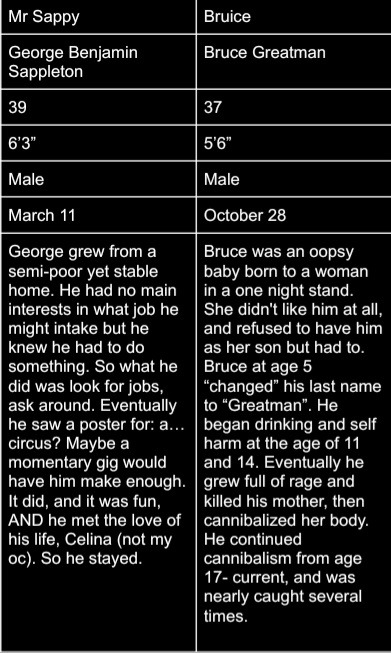Click the age cell showing 37

tap(294, 107)
